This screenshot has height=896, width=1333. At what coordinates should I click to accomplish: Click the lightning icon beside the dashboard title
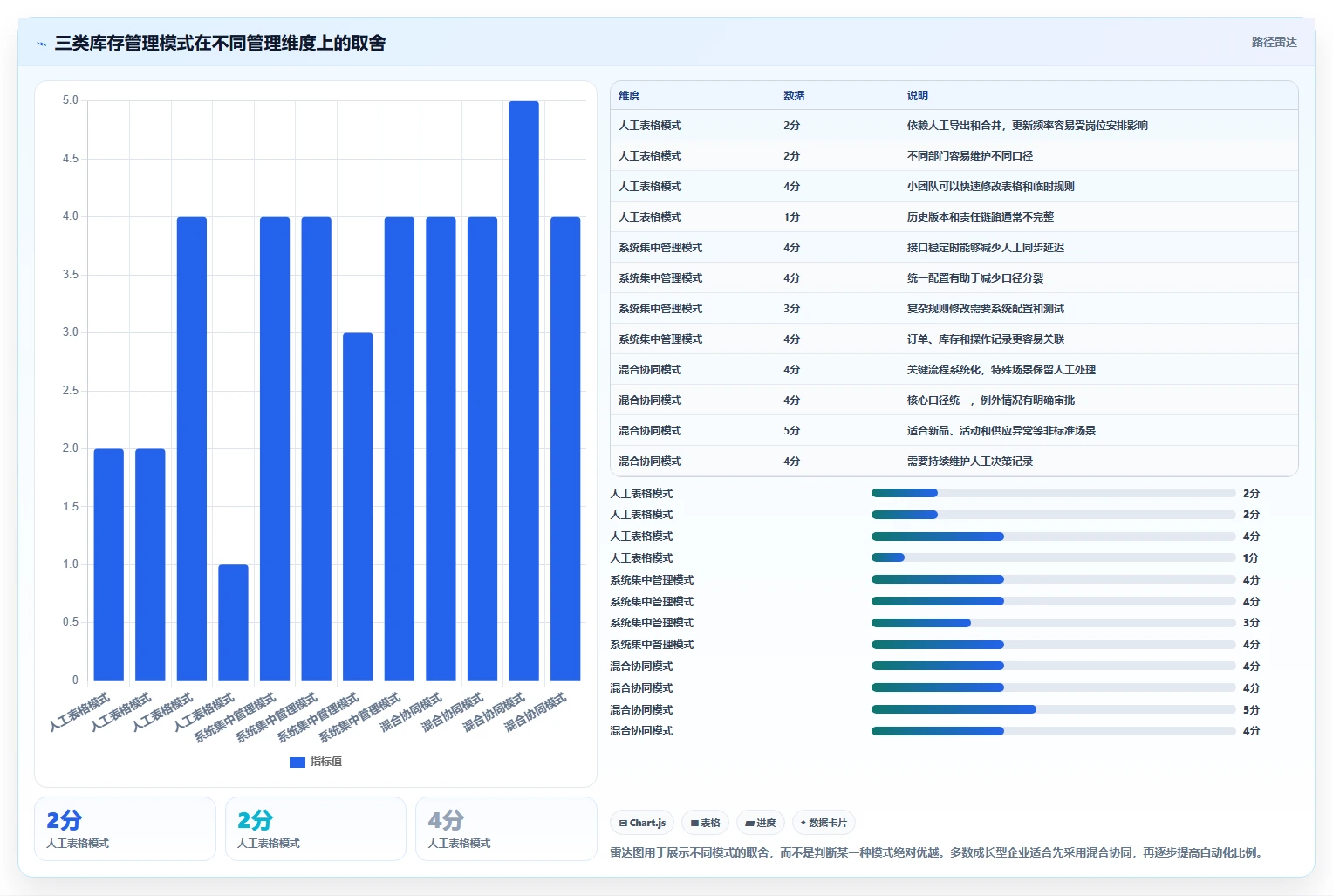pyautogui.click(x=41, y=44)
